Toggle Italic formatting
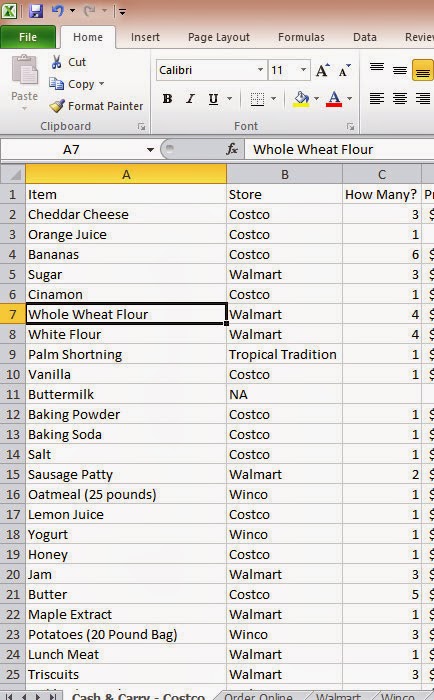This screenshot has width=434, height=700. (x=190, y=99)
